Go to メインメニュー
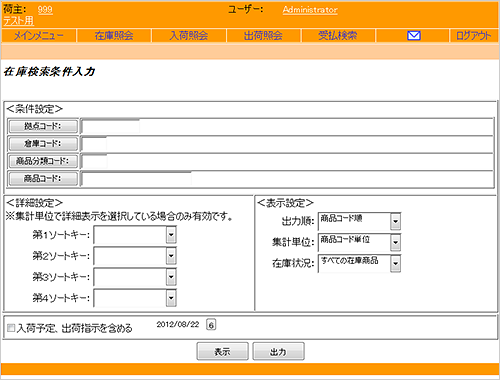Screen dimensions: 500x380 pos(39,36)
